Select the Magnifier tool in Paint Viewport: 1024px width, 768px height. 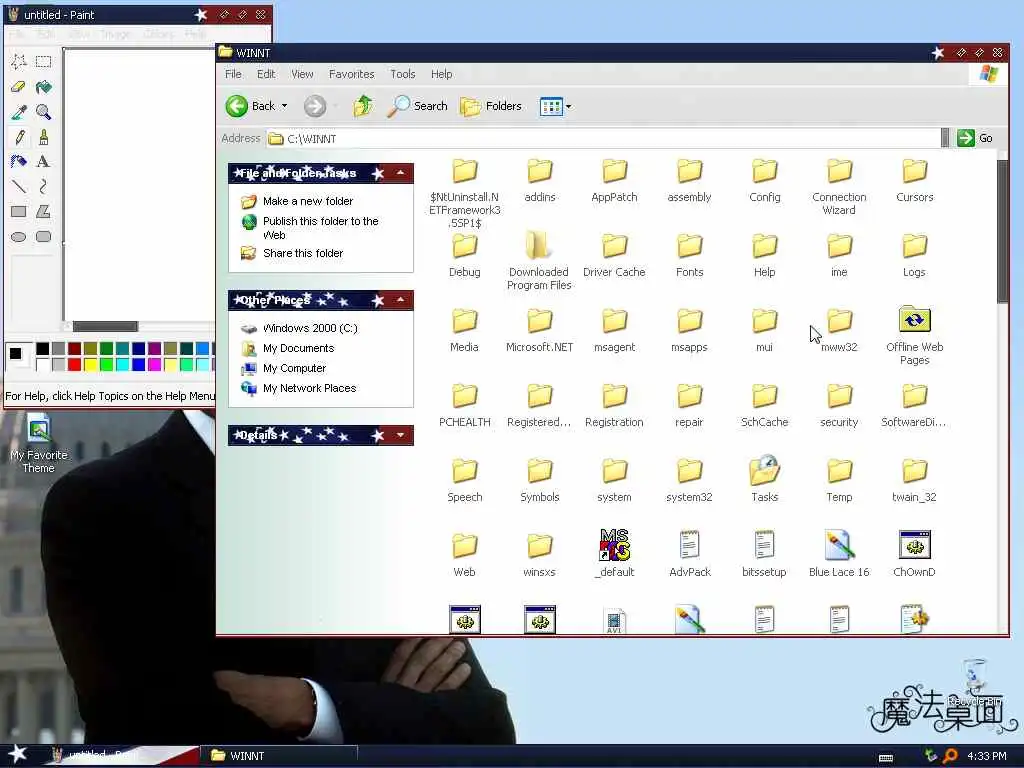coord(44,112)
